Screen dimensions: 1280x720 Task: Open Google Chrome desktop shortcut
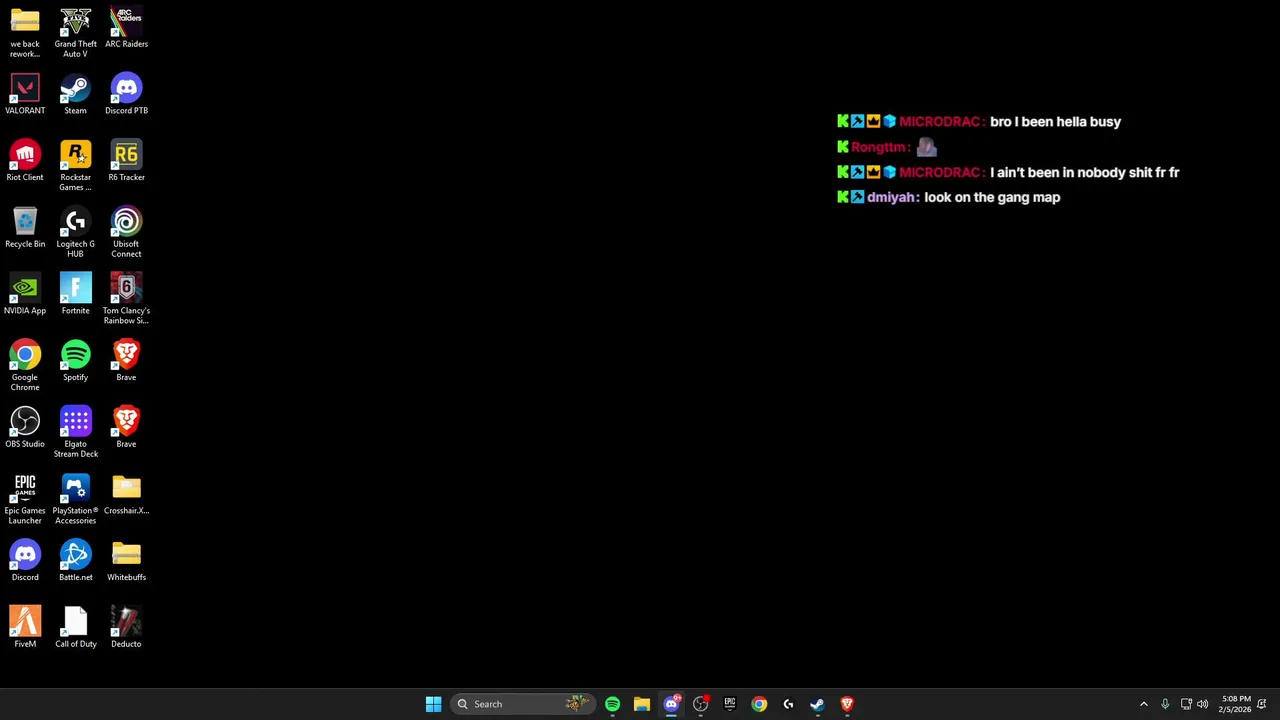pyautogui.click(x=25, y=365)
